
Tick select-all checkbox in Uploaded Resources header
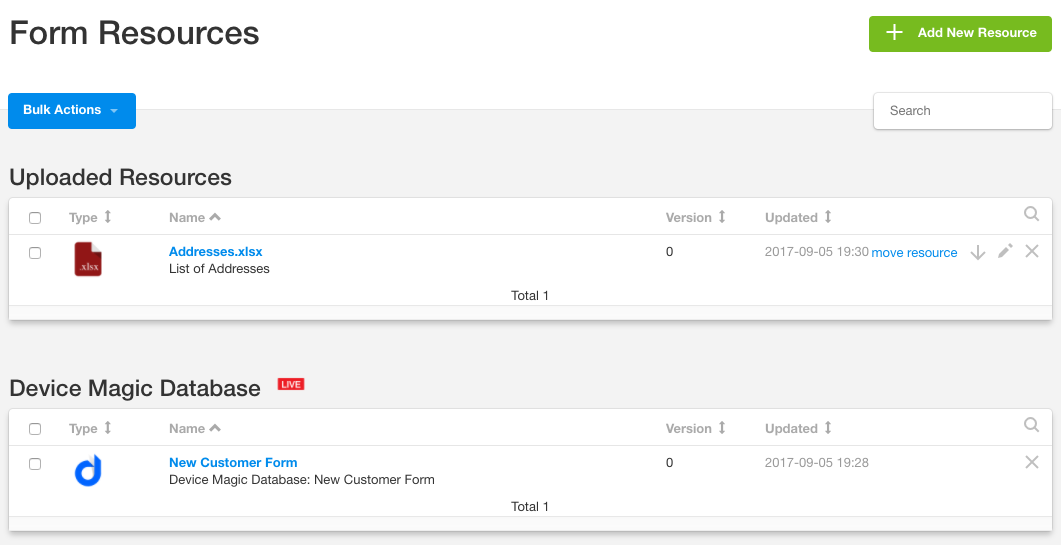point(35,218)
